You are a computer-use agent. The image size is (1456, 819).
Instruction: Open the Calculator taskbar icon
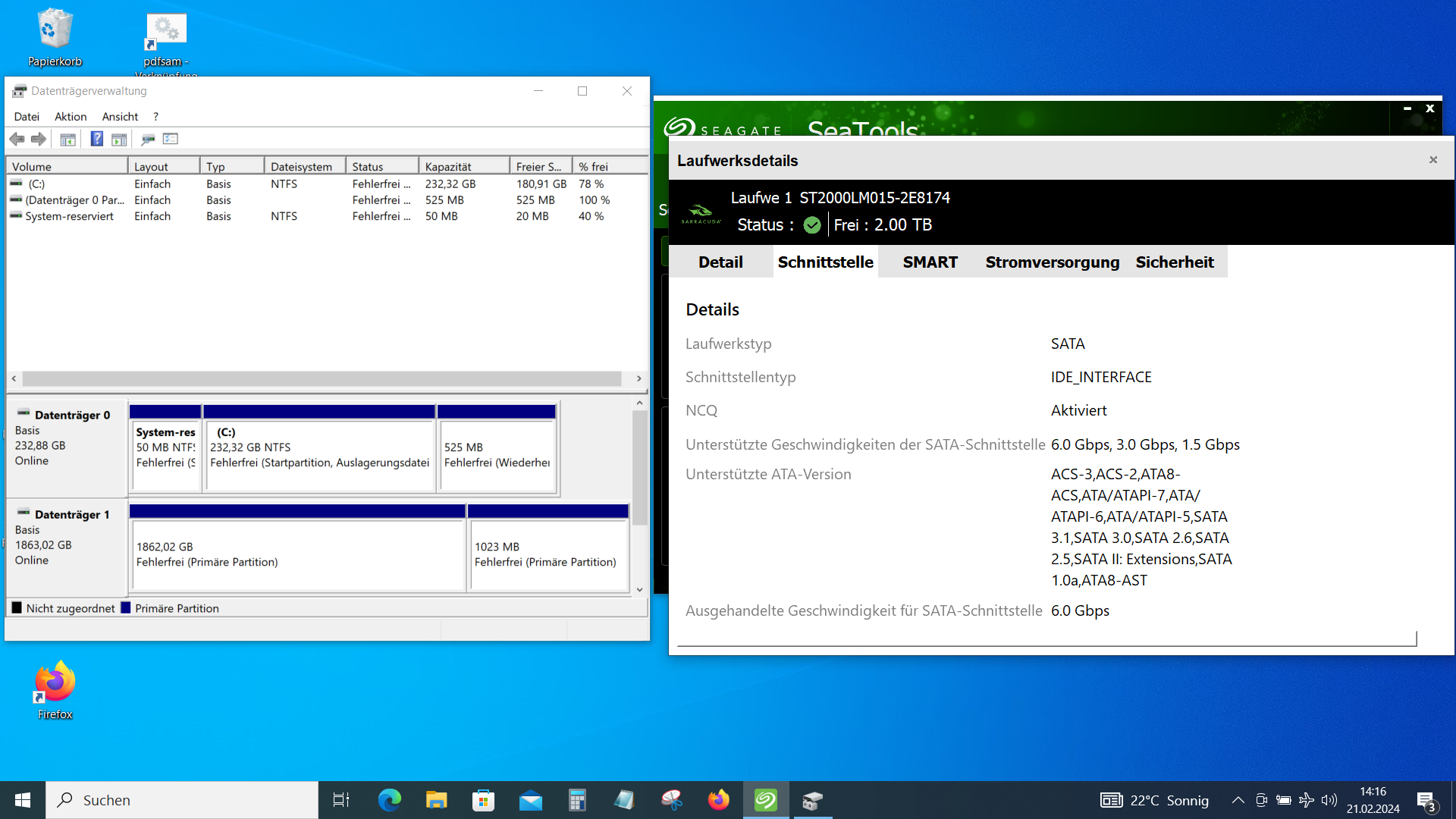(577, 800)
